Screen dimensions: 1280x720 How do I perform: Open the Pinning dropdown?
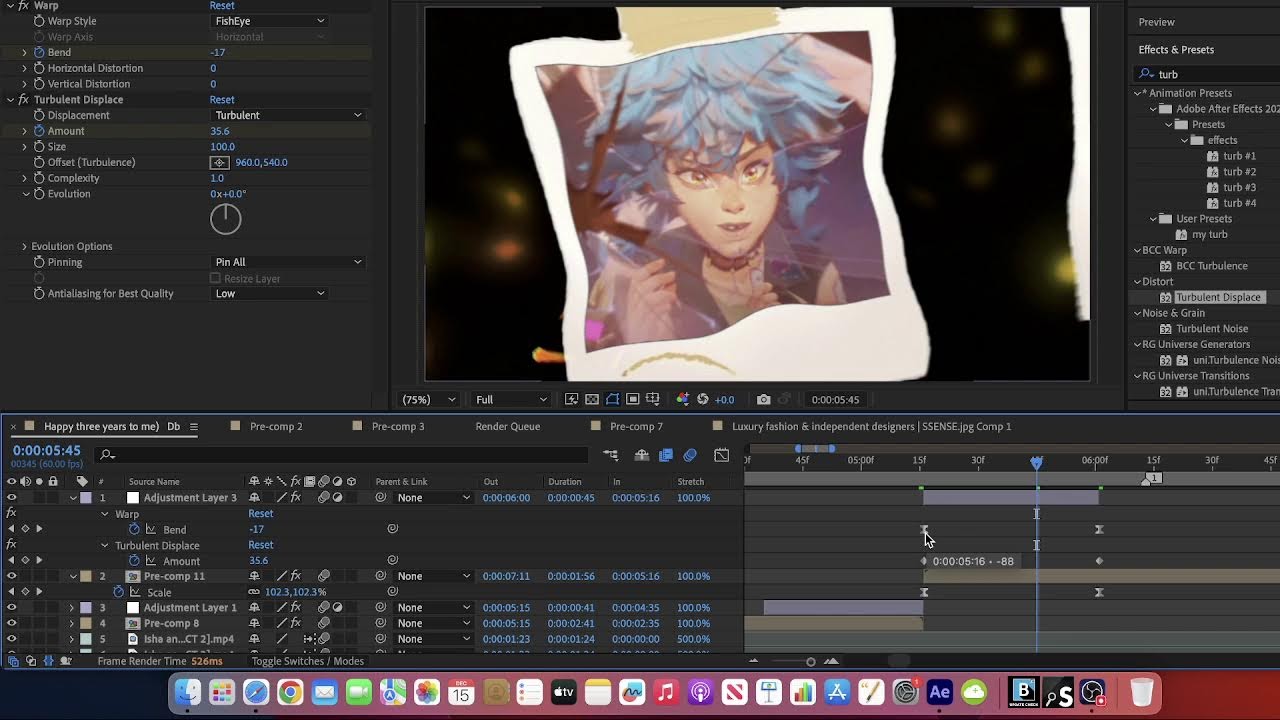(288, 262)
